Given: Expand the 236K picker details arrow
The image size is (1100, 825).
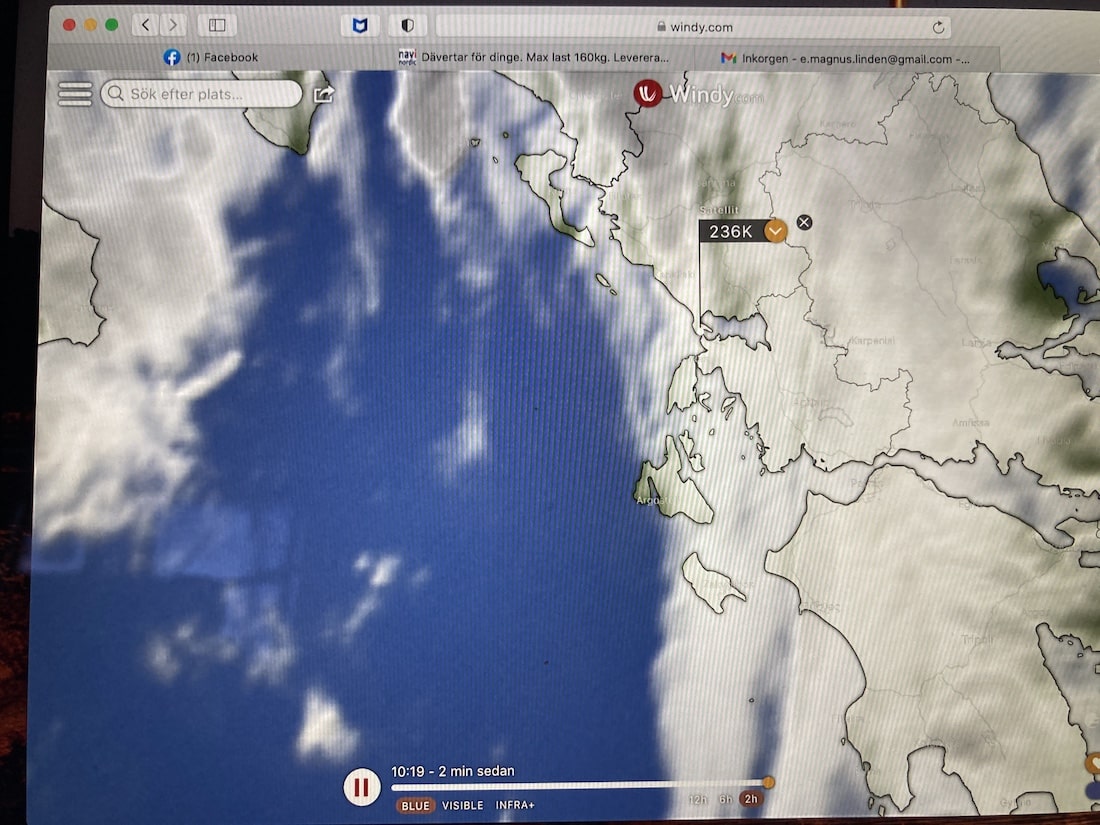Looking at the screenshot, I should pos(776,231).
